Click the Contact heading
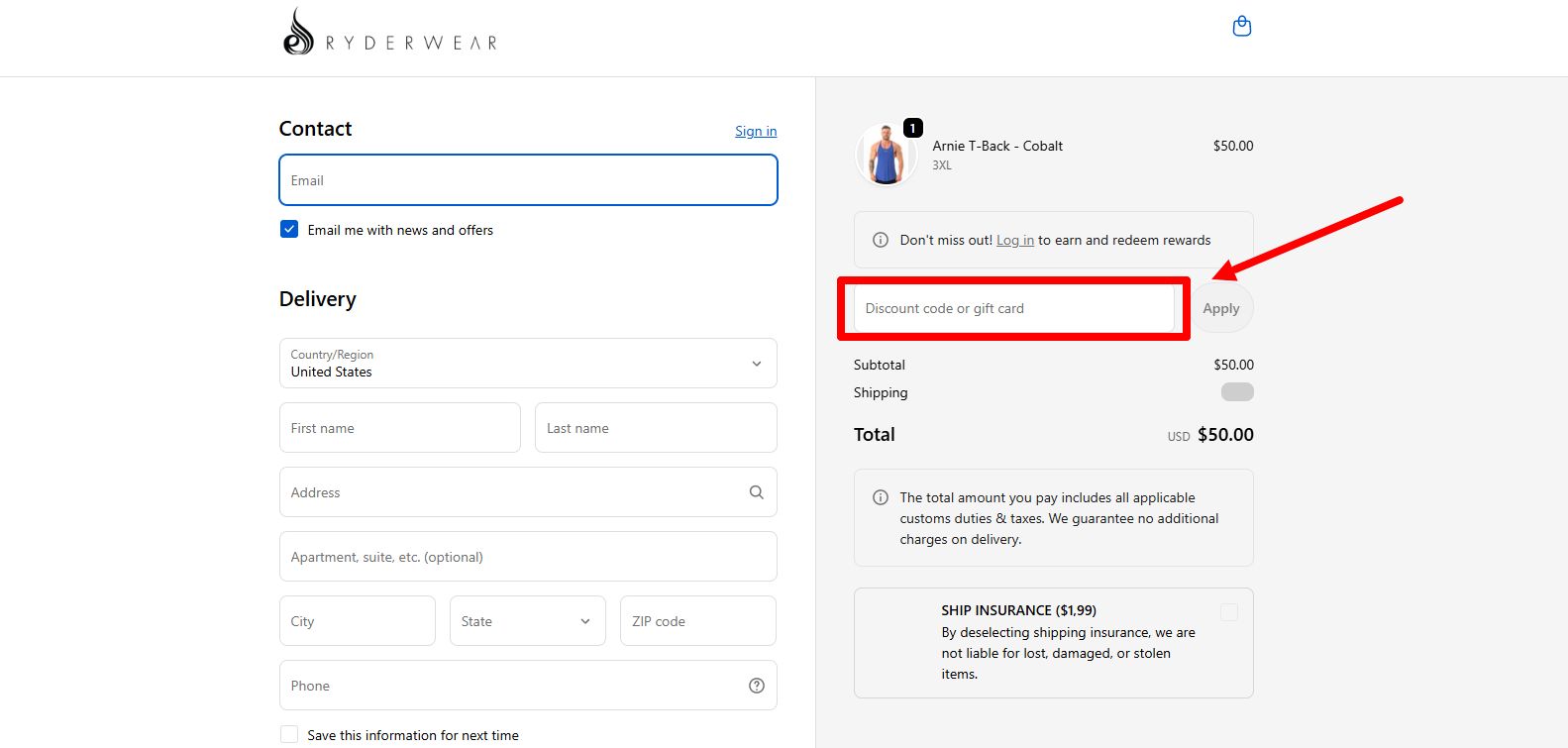1568x748 pixels. (315, 129)
